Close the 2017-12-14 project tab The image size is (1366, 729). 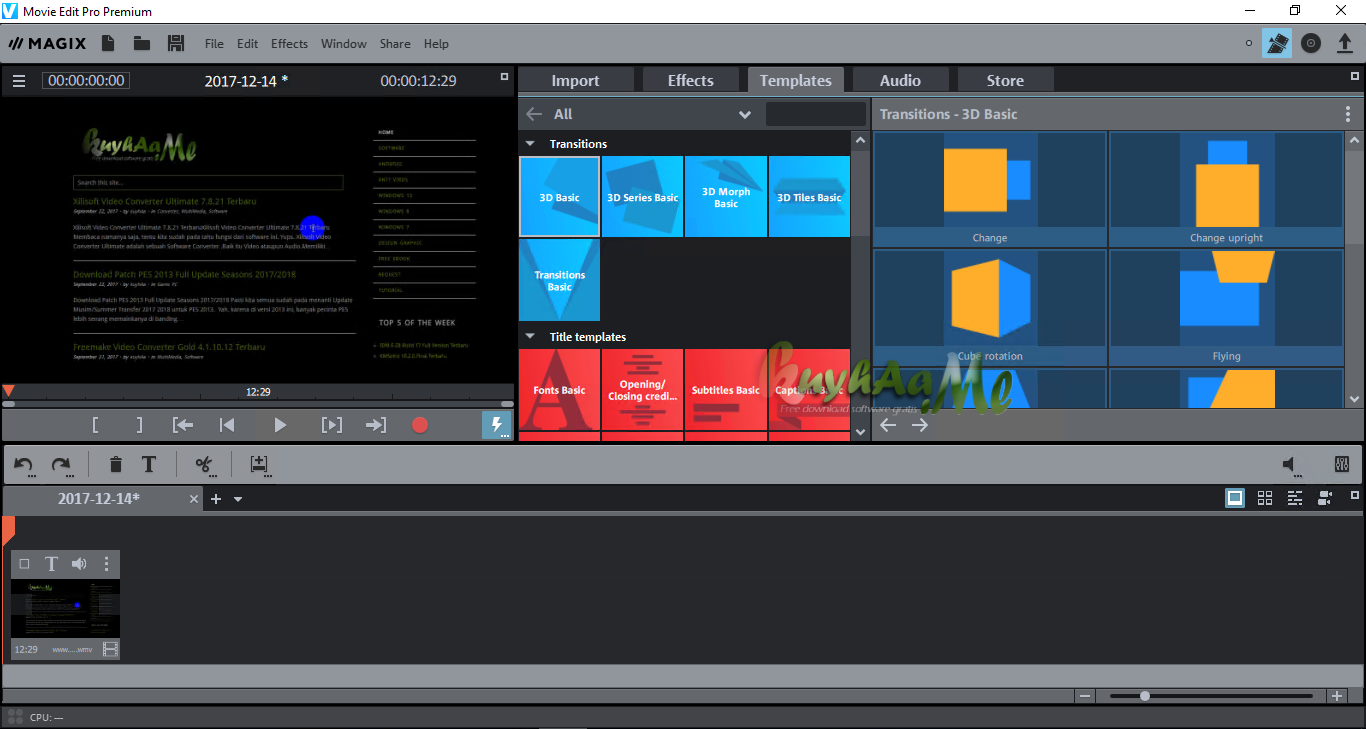[x=194, y=498]
